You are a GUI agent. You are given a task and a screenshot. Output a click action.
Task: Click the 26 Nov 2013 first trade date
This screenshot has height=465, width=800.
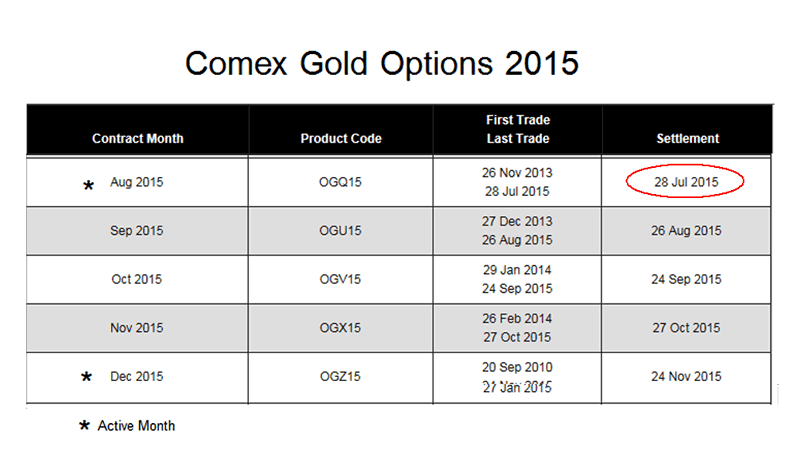click(x=517, y=172)
